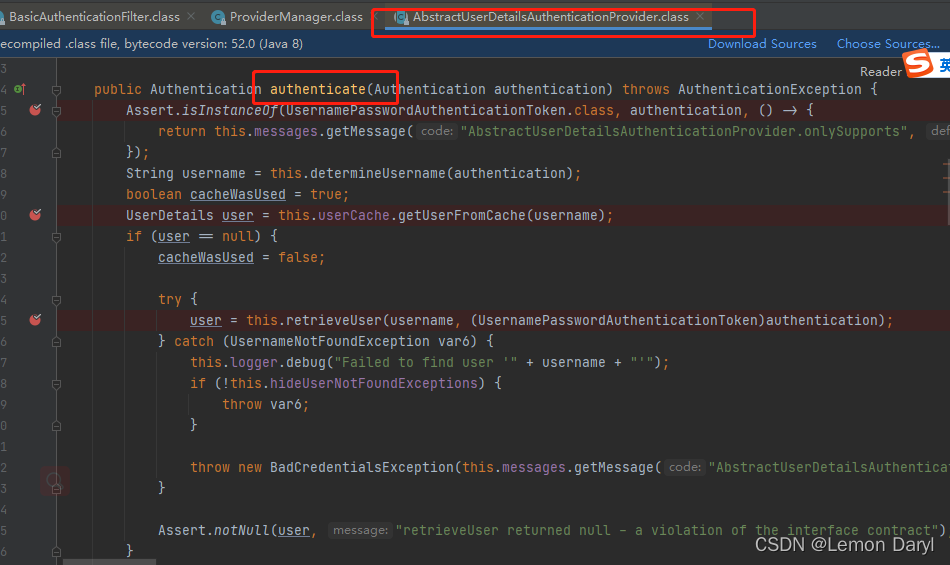Image resolution: width=950 pixels, height=565 pixels.
Task: Toggle breakpoint on retrieveUser line
Action: point(35,320)
